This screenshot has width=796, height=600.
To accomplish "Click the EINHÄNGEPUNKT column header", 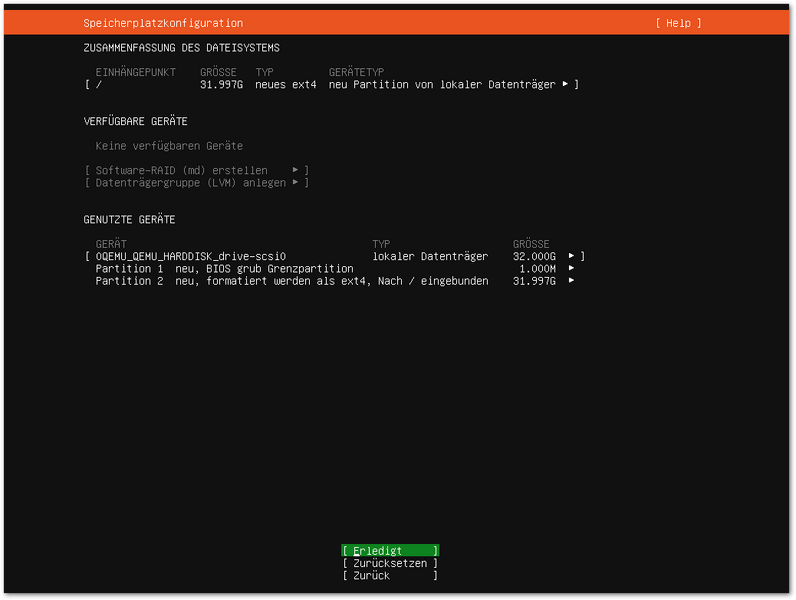I will [136, 72].
